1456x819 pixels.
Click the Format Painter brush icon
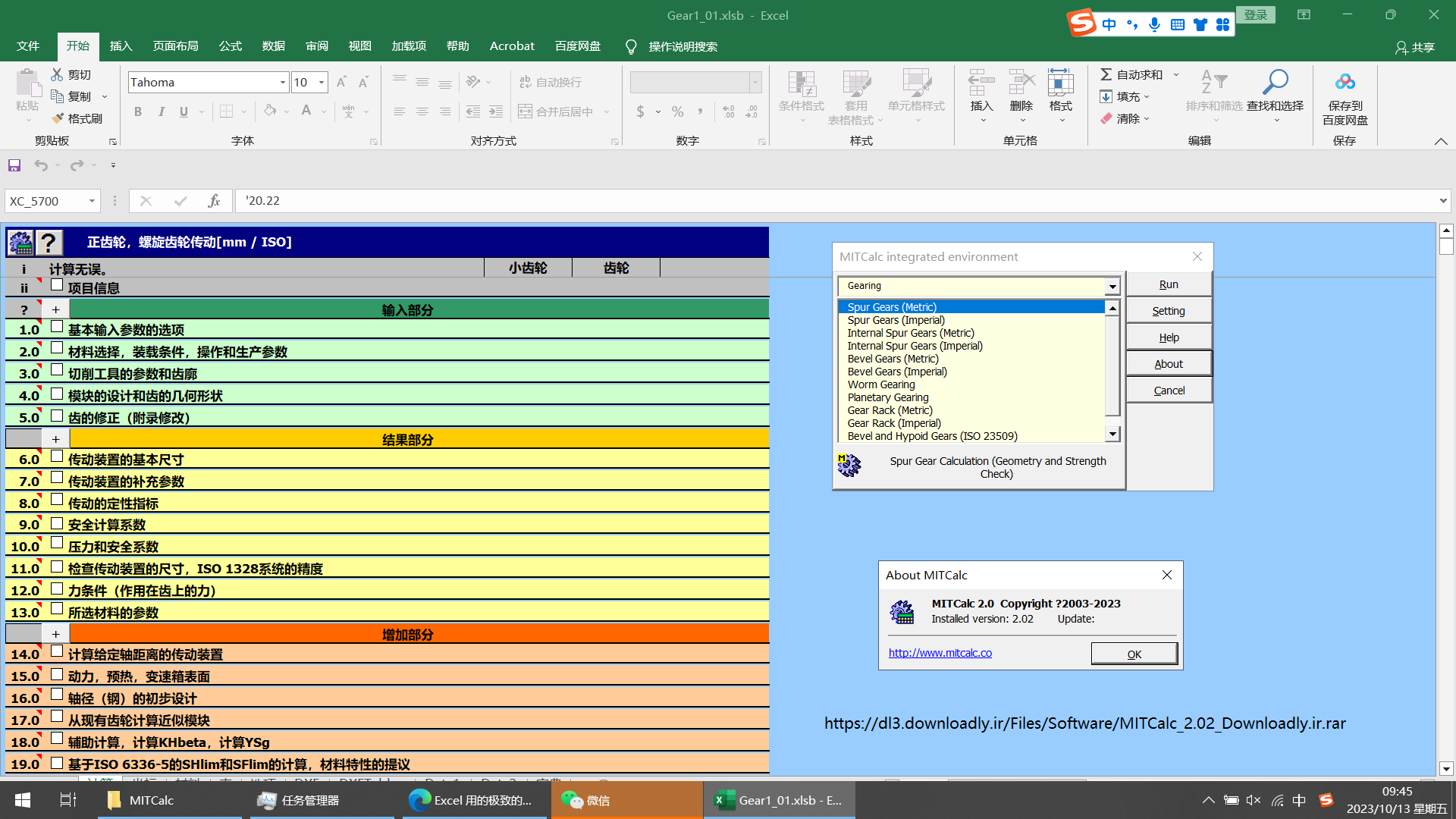point(58,118)
